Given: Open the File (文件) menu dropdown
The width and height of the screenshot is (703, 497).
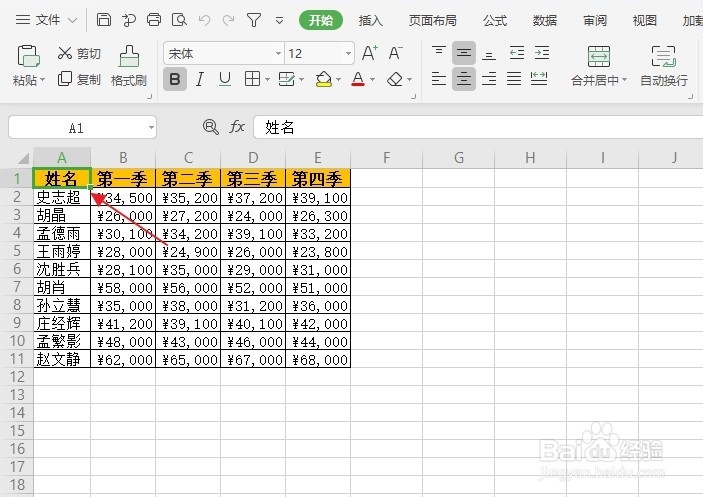Looking at the screenshot, I should [x=47, y=20].
